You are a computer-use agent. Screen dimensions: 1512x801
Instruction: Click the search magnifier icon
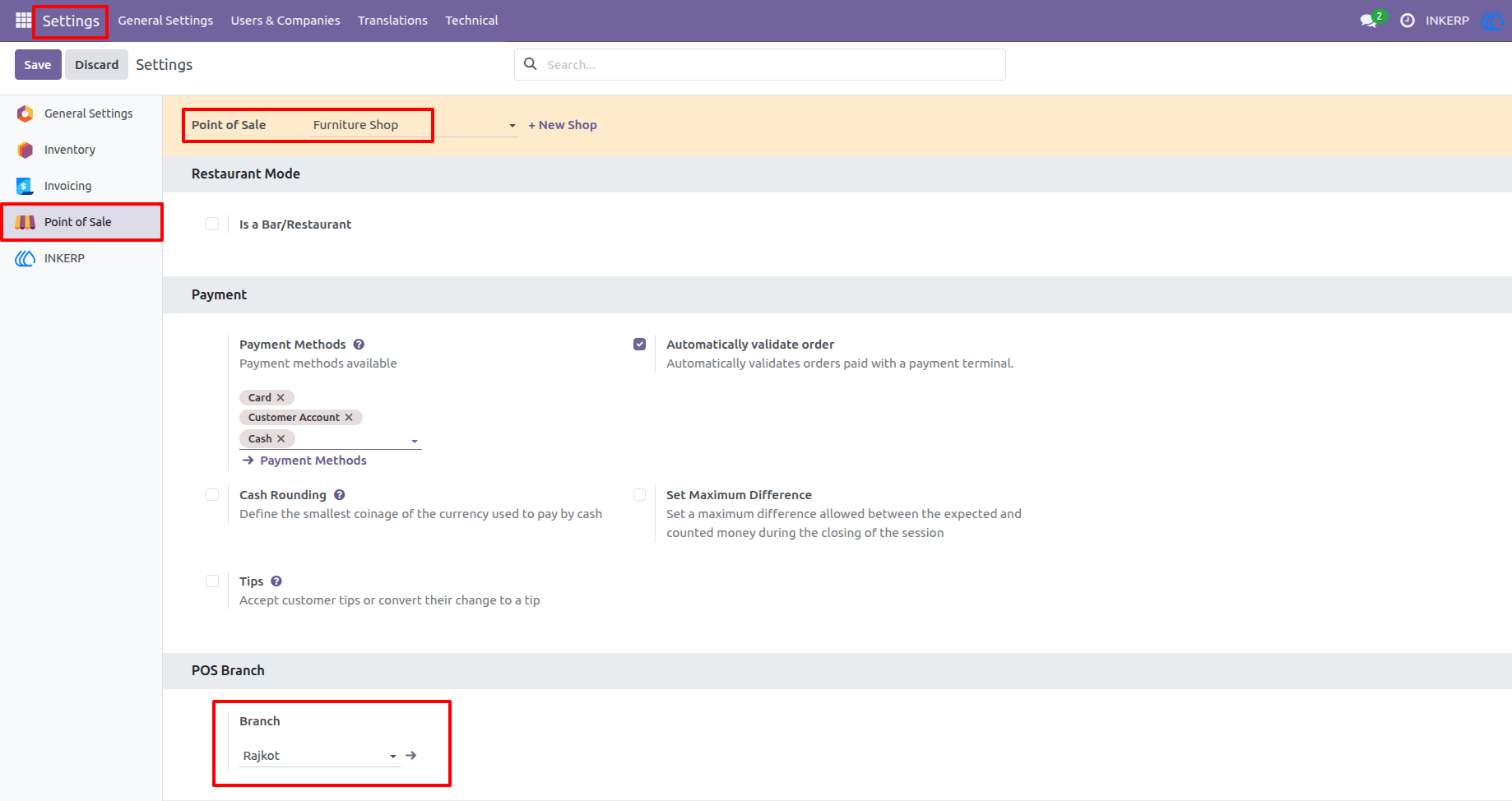pos(531,64)
